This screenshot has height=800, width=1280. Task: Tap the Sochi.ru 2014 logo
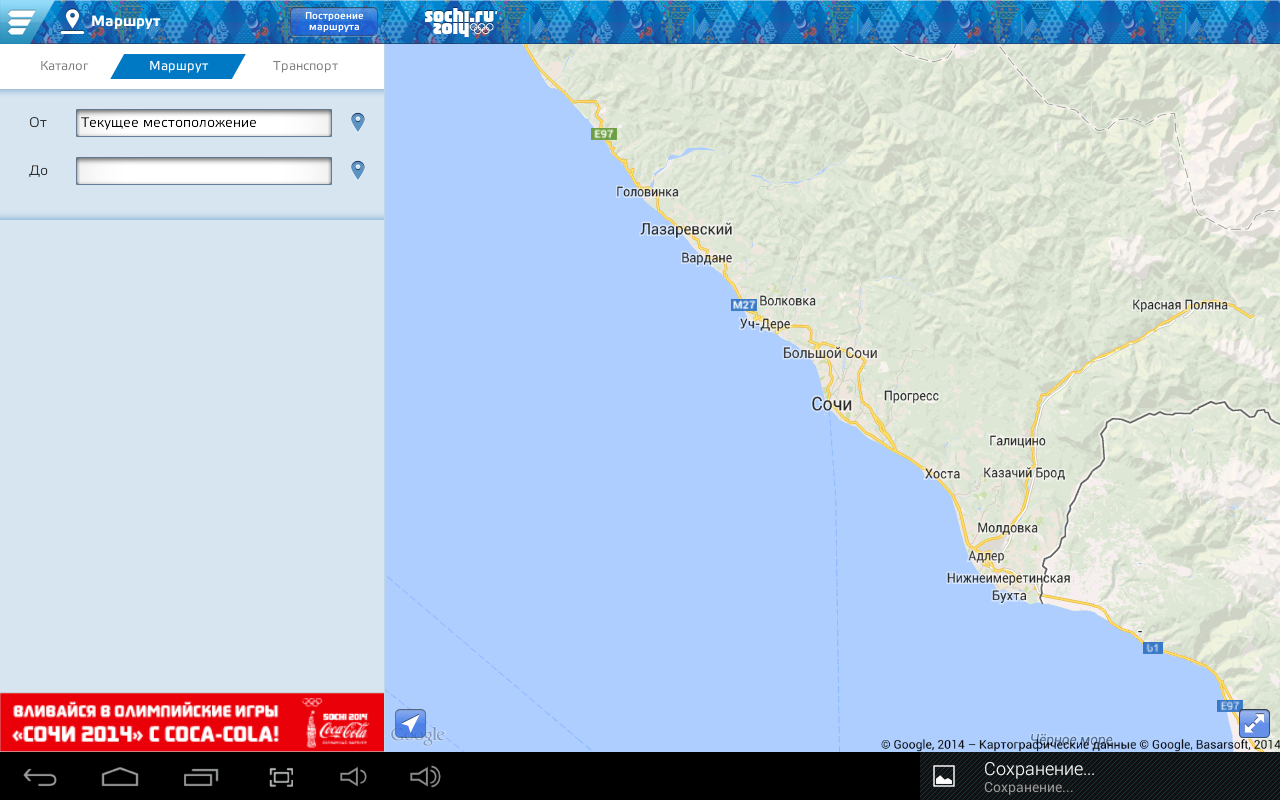point(459,21)
